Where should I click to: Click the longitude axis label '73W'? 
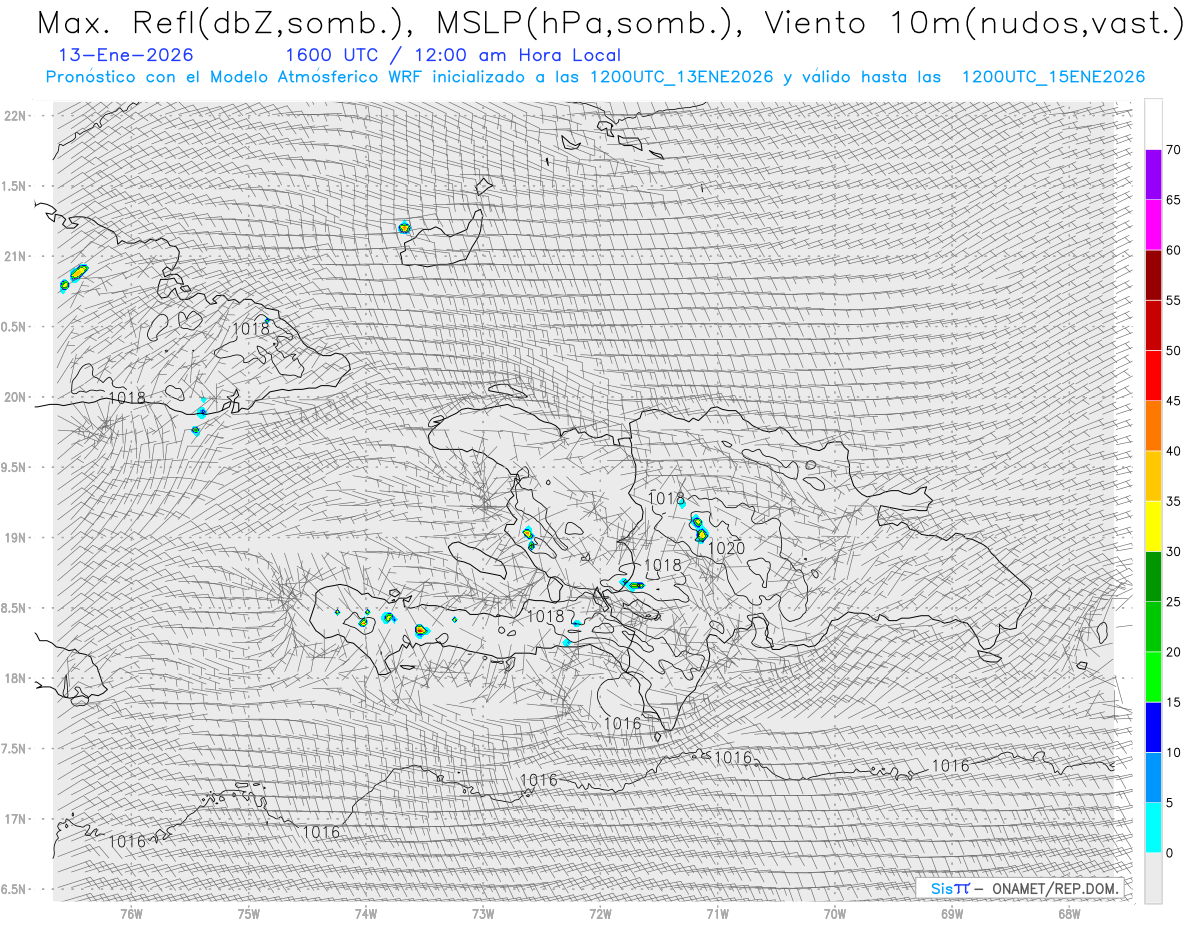pos(483,913)
